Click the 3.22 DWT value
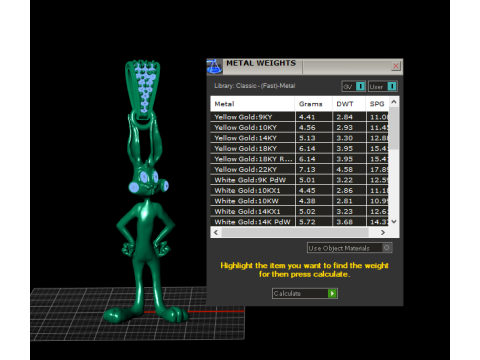The image size is (480, 360). (344, 180)
